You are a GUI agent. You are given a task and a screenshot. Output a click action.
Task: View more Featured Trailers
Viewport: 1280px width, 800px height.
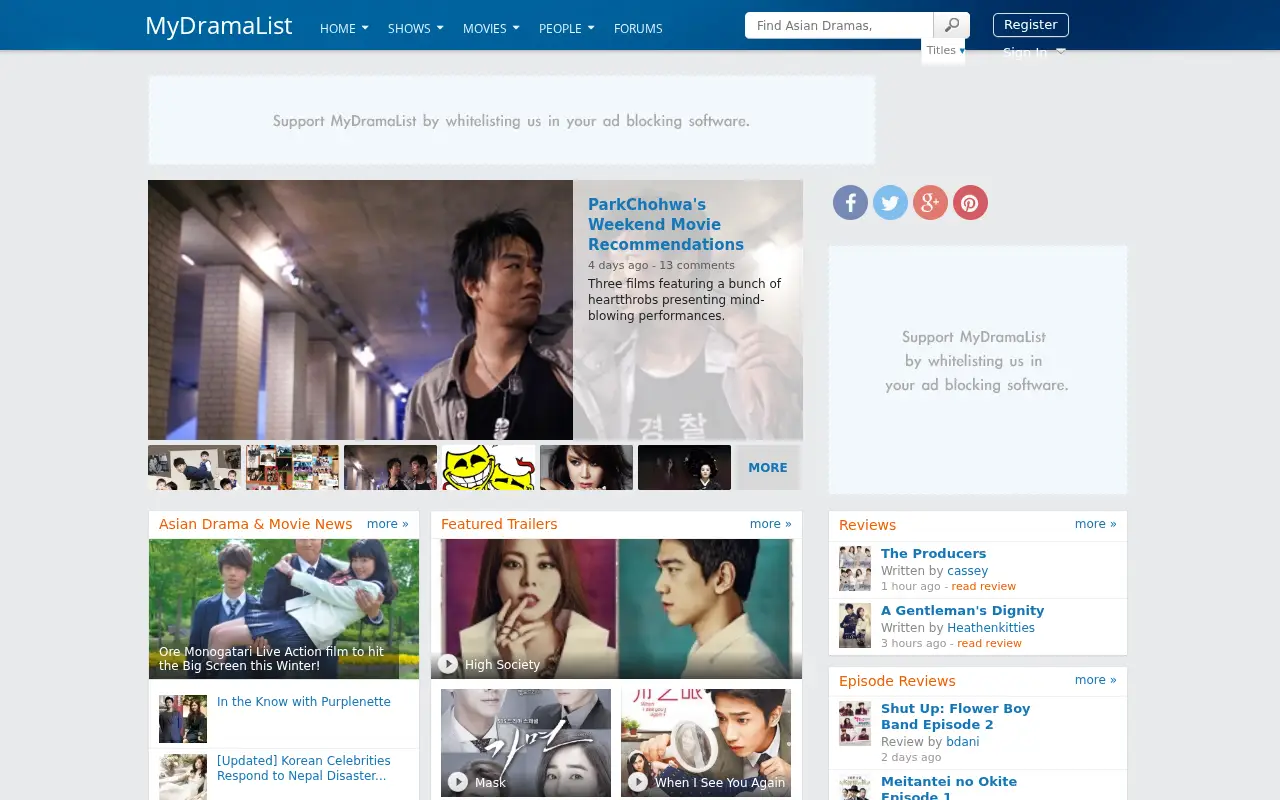[770, 524]
